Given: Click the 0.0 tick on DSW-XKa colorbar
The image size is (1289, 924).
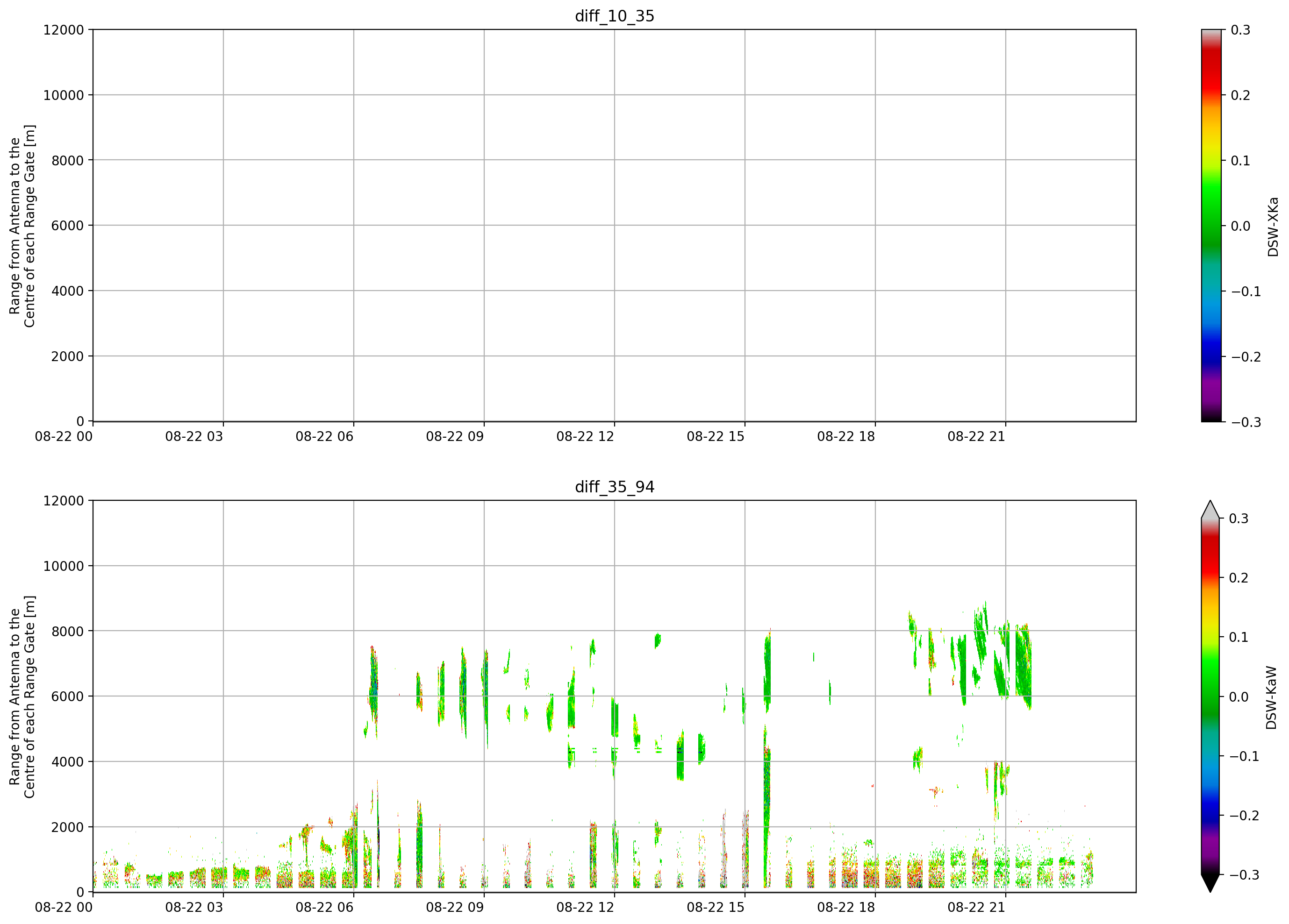Looking at the screenshot, I should [x=1241, y=226].
